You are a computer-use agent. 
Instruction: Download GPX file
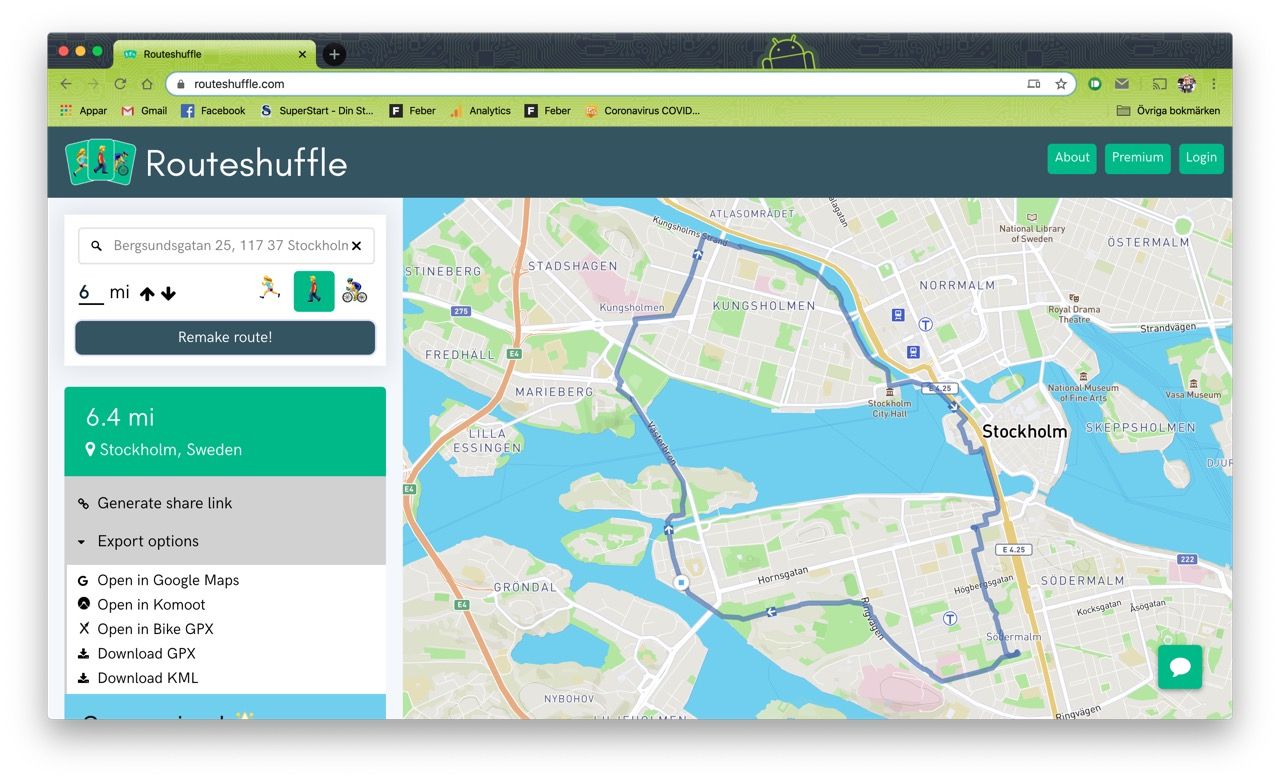146,653
